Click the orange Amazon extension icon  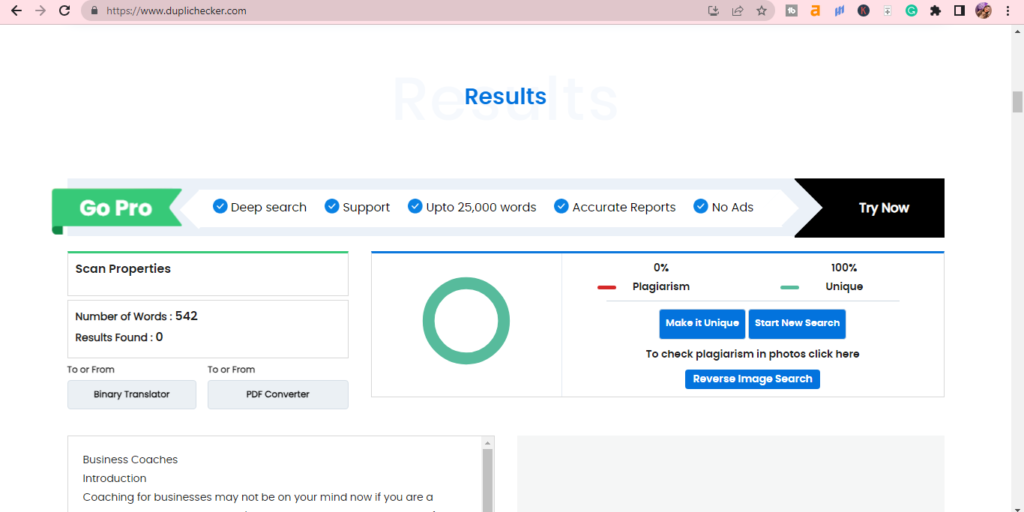(x=816, y=11)
